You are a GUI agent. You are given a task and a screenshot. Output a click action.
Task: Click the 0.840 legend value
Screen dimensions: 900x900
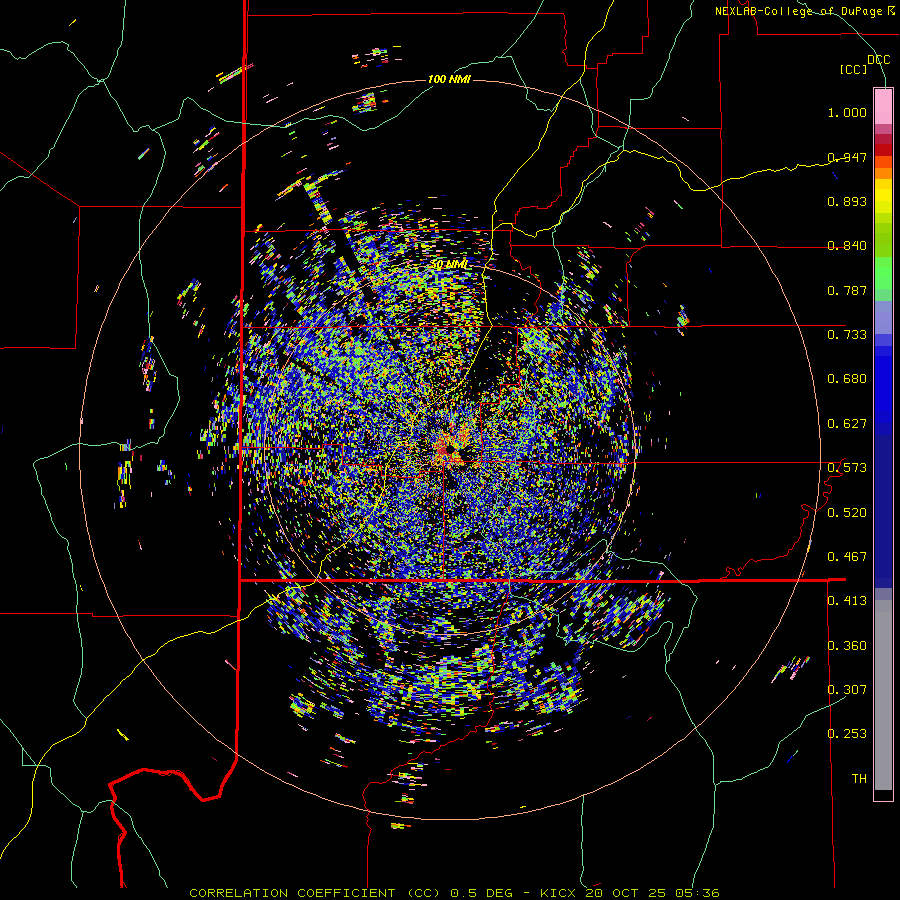847,246
